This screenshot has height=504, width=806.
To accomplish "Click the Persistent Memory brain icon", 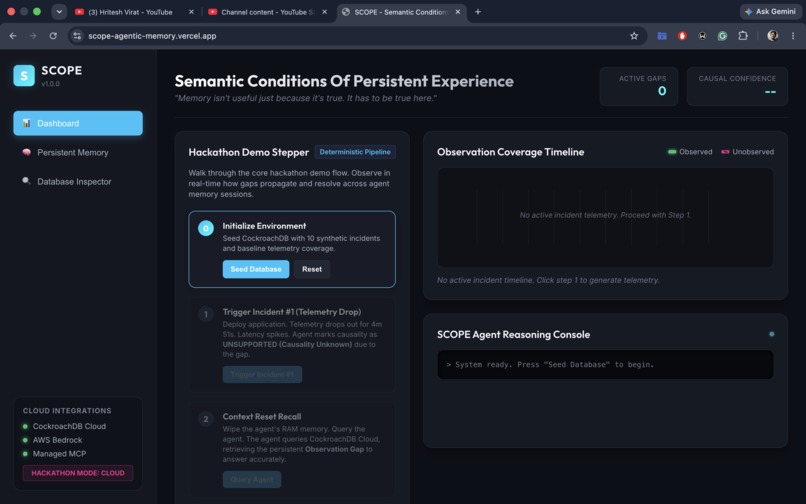I will click(26, 152).
